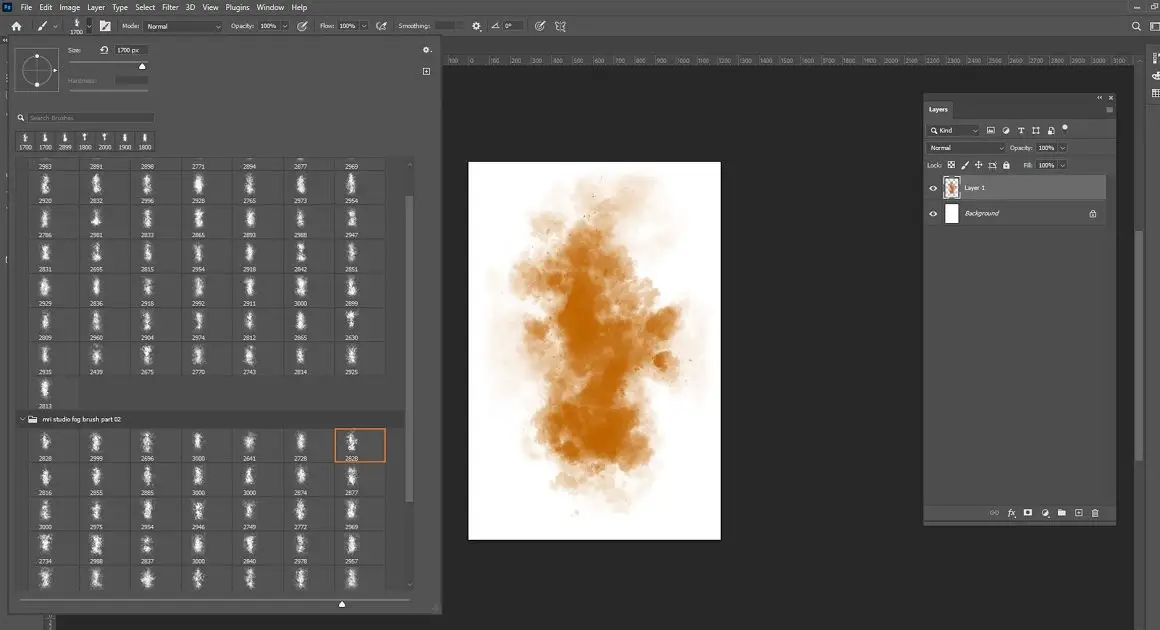The image size is (1160, 630).
Task: Prevent artboard auto-nesting lock icon
Action: [992, 165]
